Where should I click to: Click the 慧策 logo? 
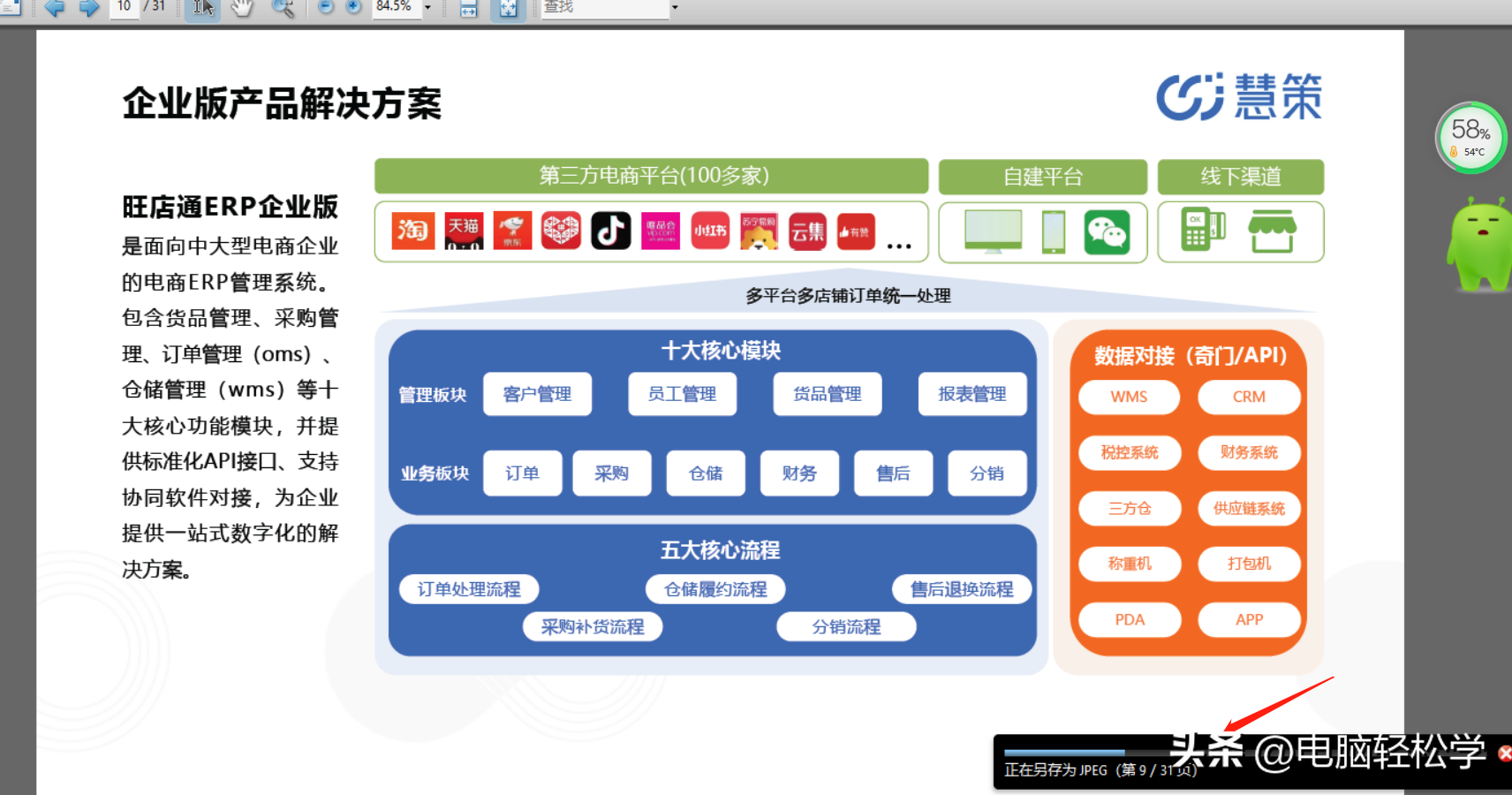[1239, 96]
